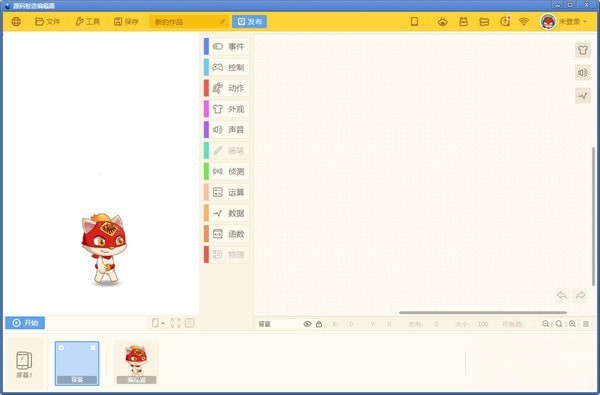Image resolution: width=600 pixels, height=395 pixels.
Task: Open the costume T-shirt panel on right edge
Action: 583,50
